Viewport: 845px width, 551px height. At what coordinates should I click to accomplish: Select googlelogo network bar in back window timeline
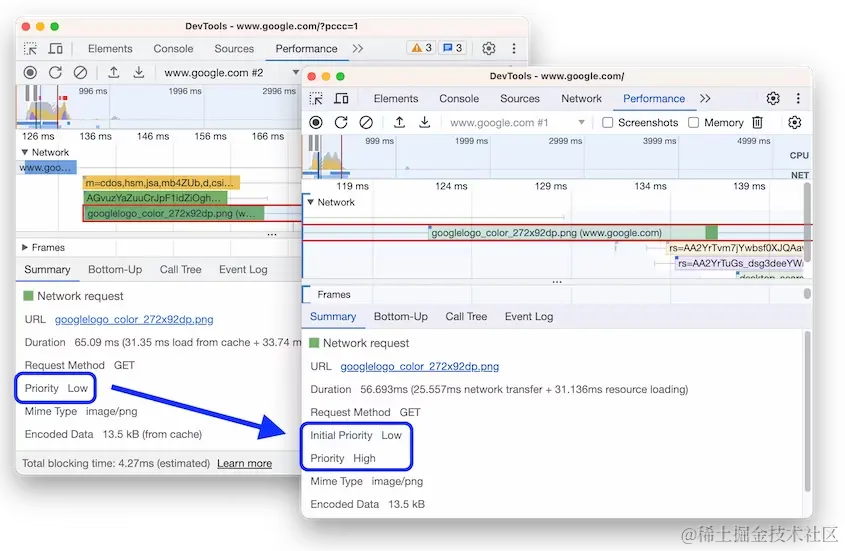tap(175, 213)
